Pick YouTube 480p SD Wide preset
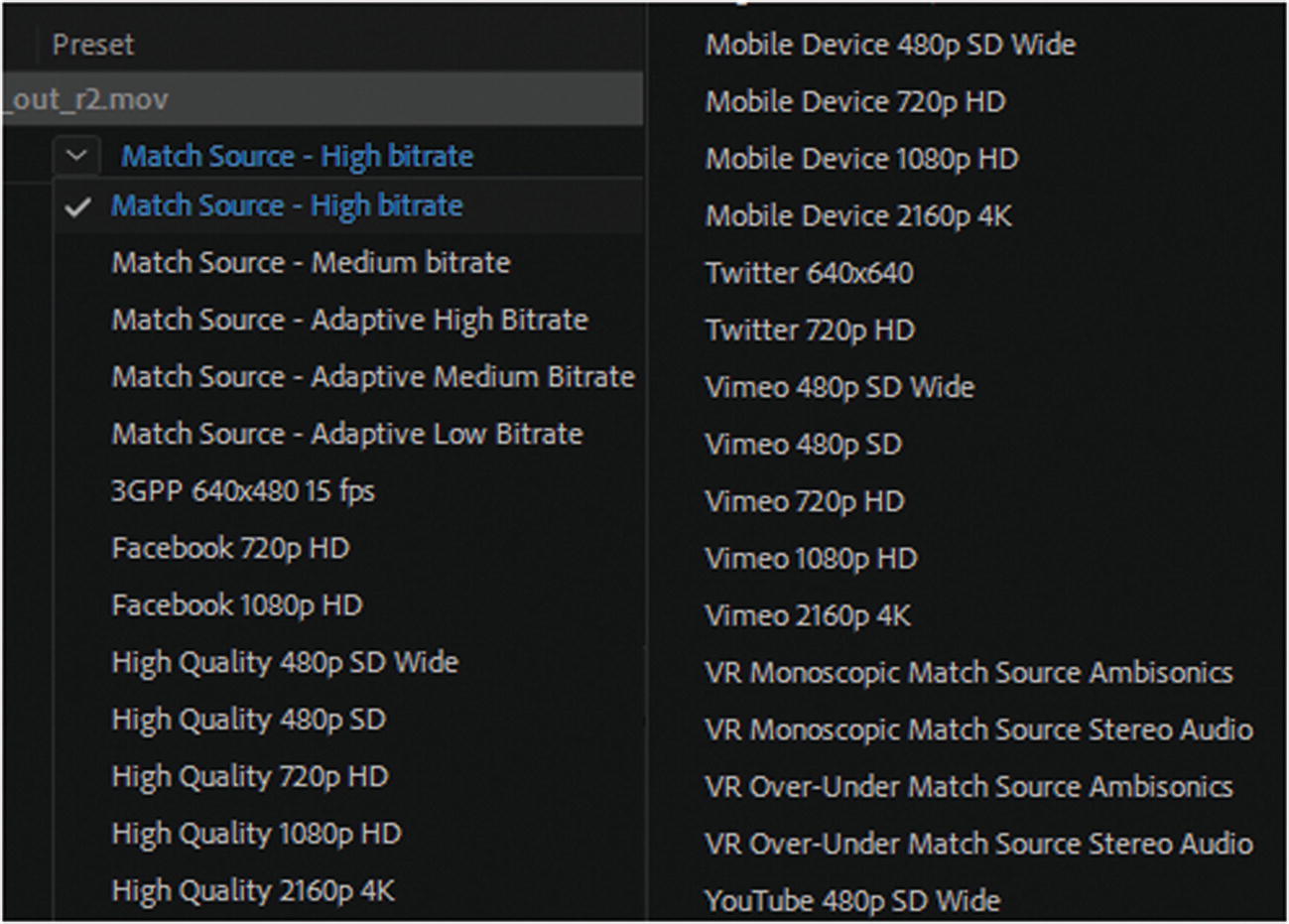This screenshot has height=924, width=1289. tap(852, 901)
